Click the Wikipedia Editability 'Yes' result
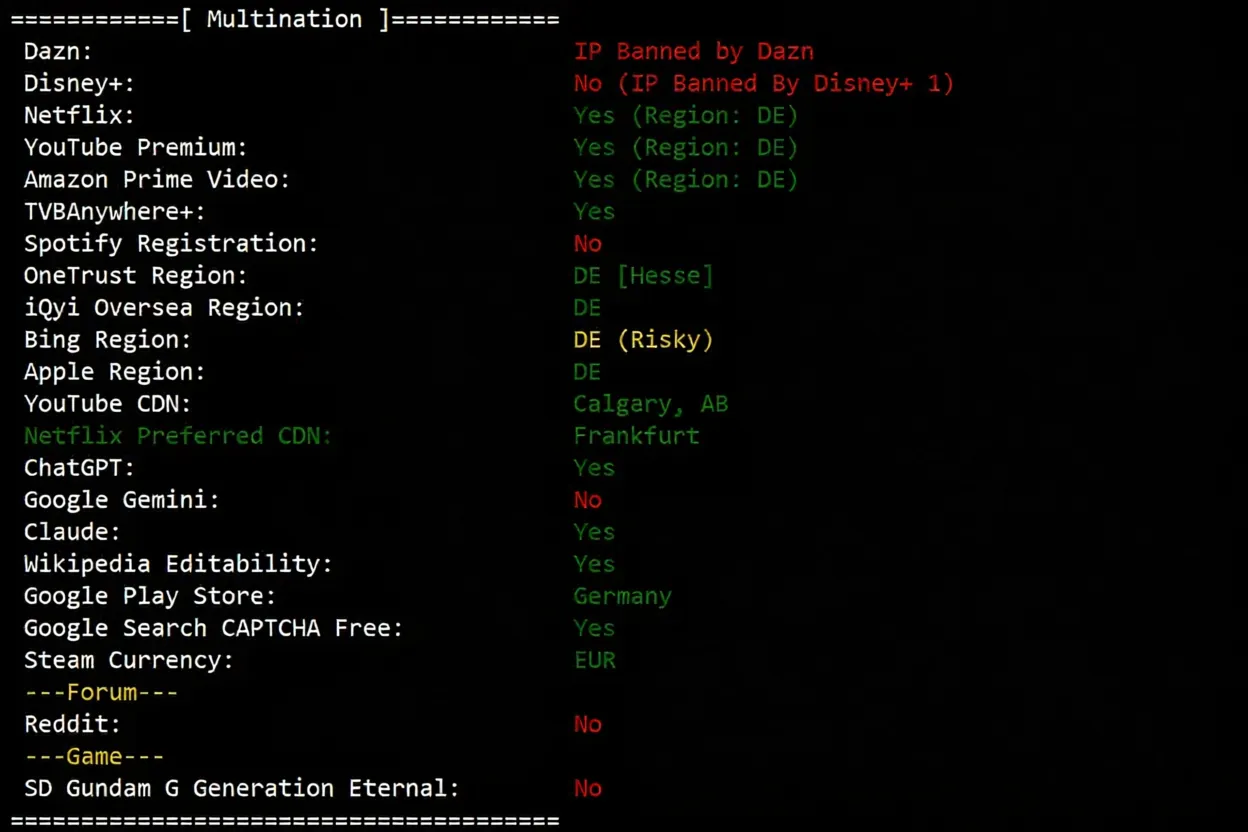 (x=594, y=563)
